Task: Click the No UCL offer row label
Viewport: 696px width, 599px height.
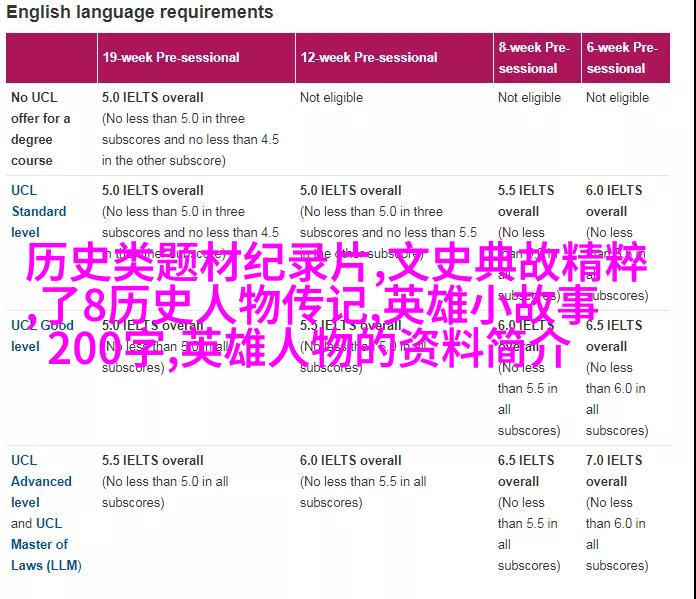Action: tap(40, 129)
